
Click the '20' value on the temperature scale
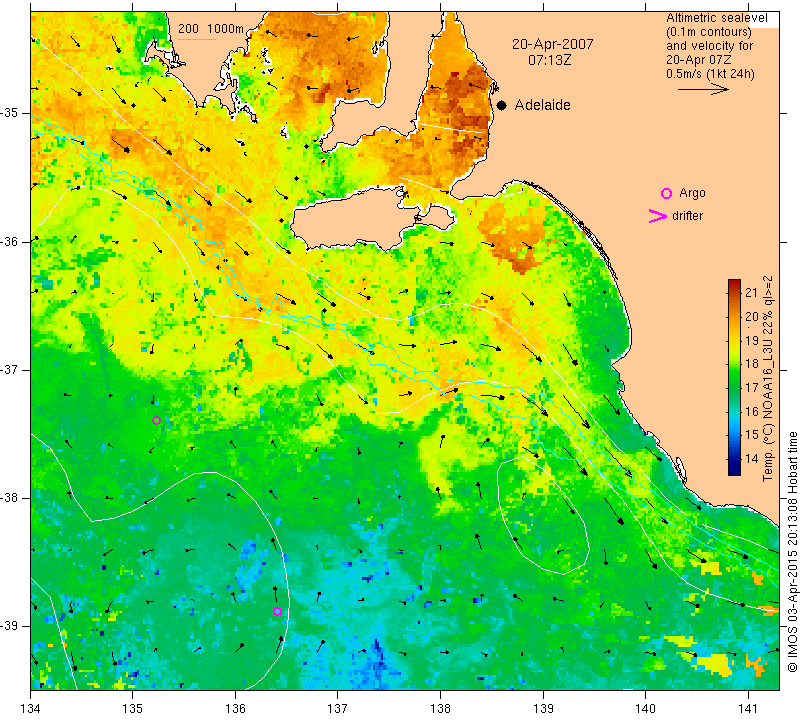(752, 316)
